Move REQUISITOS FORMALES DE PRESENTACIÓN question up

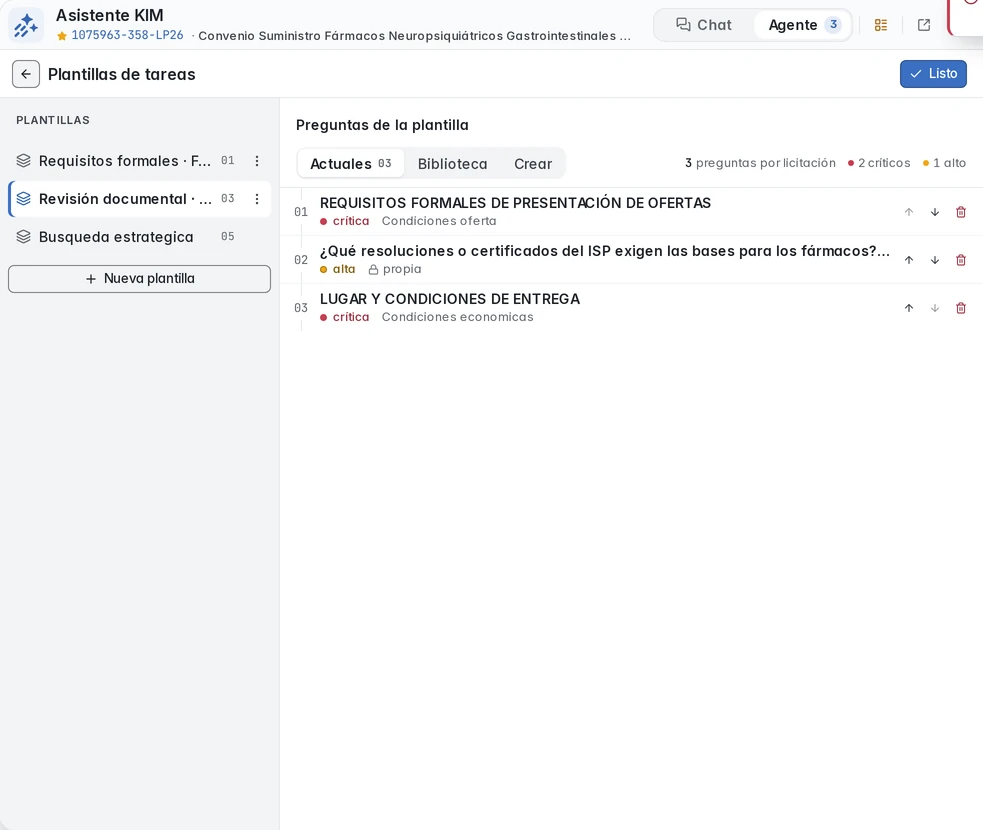[909, 212]
